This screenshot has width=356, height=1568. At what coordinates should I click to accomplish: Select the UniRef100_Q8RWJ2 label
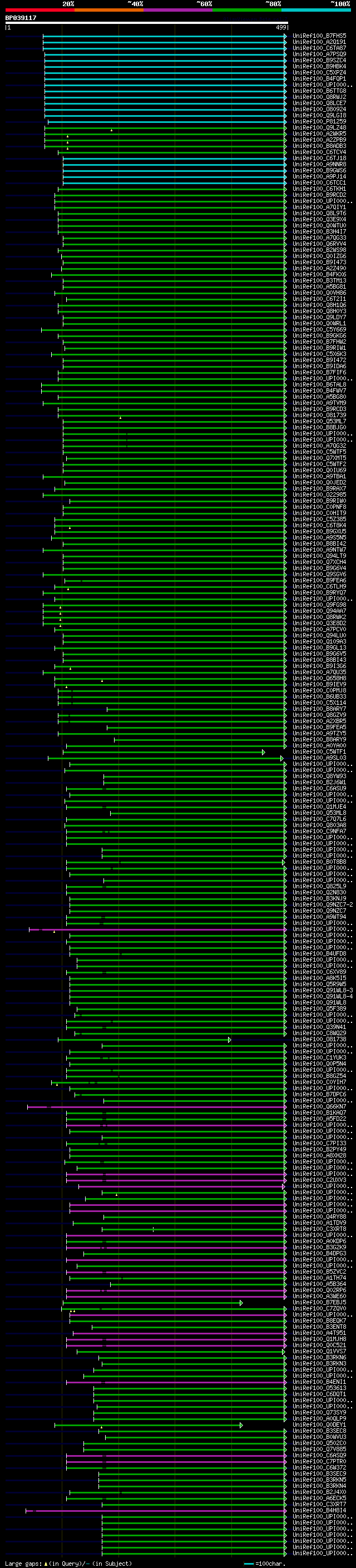pyautogui.click(x=319, y=97)
